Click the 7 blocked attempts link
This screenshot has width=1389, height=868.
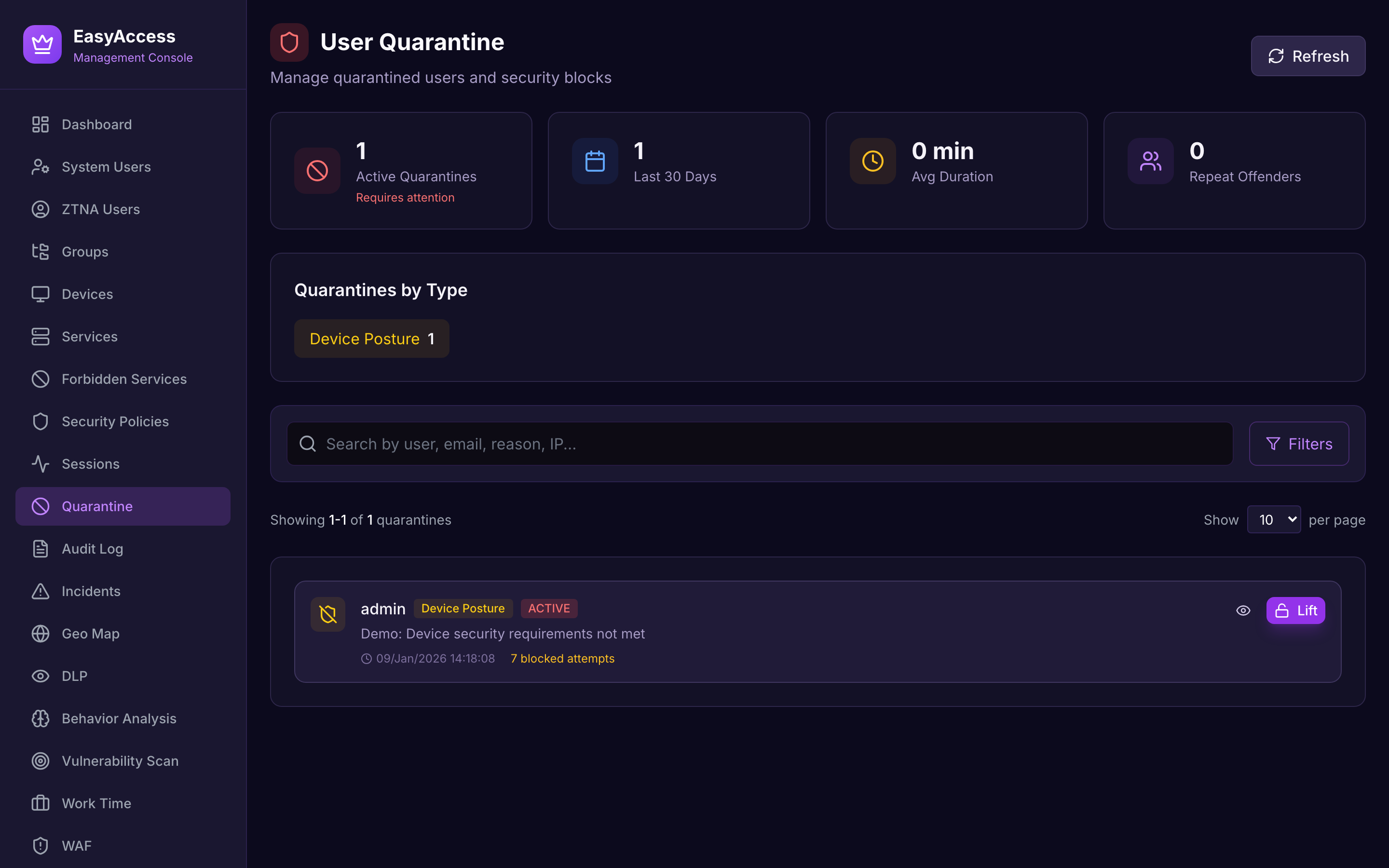(x=562, y=658)
